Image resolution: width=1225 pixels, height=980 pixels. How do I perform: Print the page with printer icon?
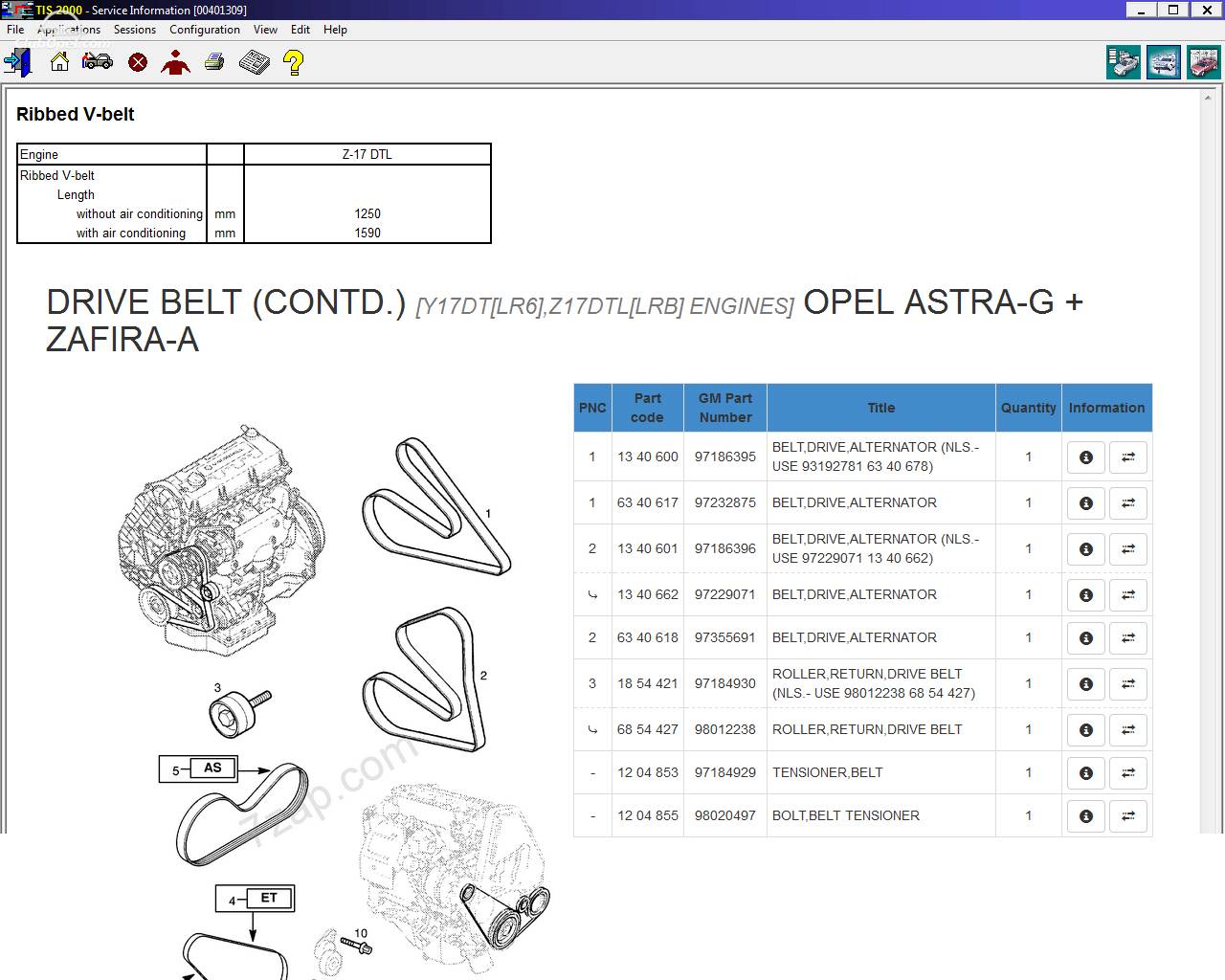coord(214,63)
